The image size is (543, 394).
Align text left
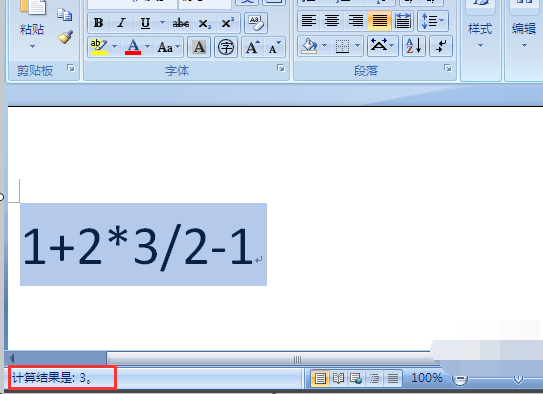pyautogui.click(x=309, y=21)
